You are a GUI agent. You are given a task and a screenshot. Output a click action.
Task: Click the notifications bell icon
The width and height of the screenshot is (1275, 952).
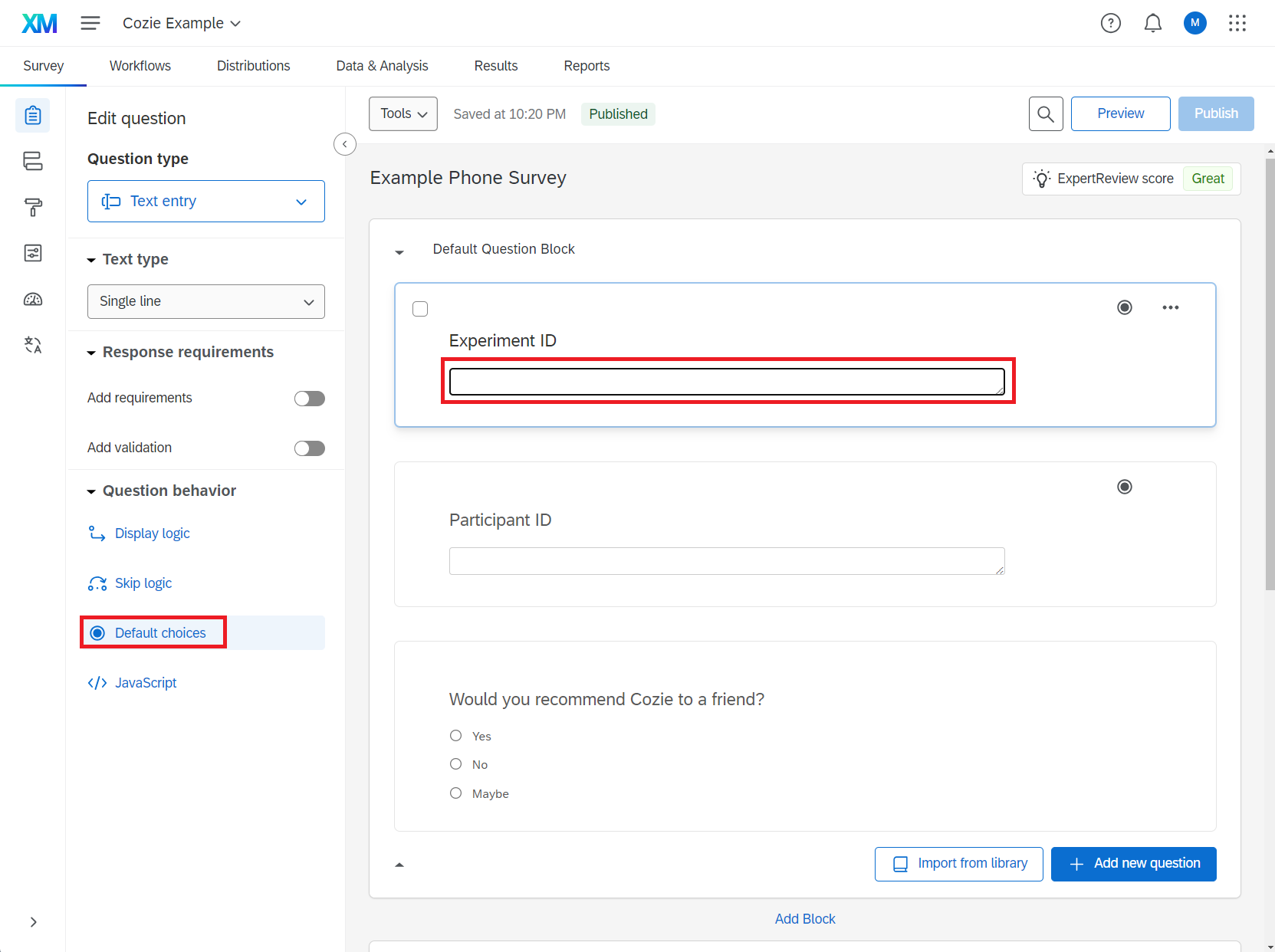pyautogui.click(x=1152, y=24)
